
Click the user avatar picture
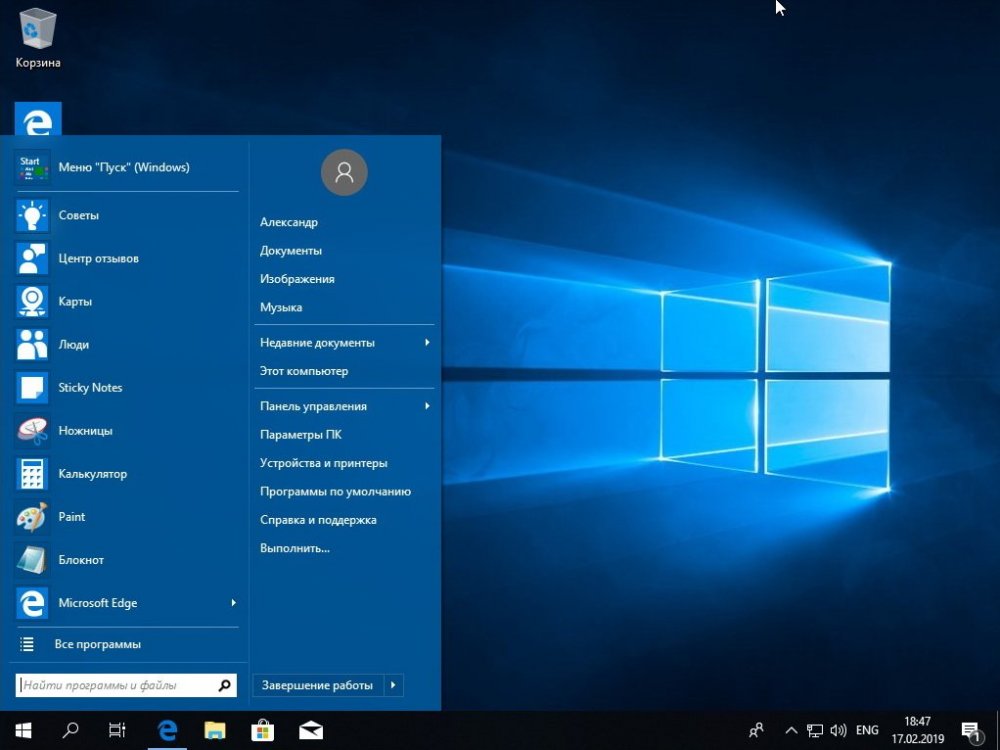pos(344,172)
